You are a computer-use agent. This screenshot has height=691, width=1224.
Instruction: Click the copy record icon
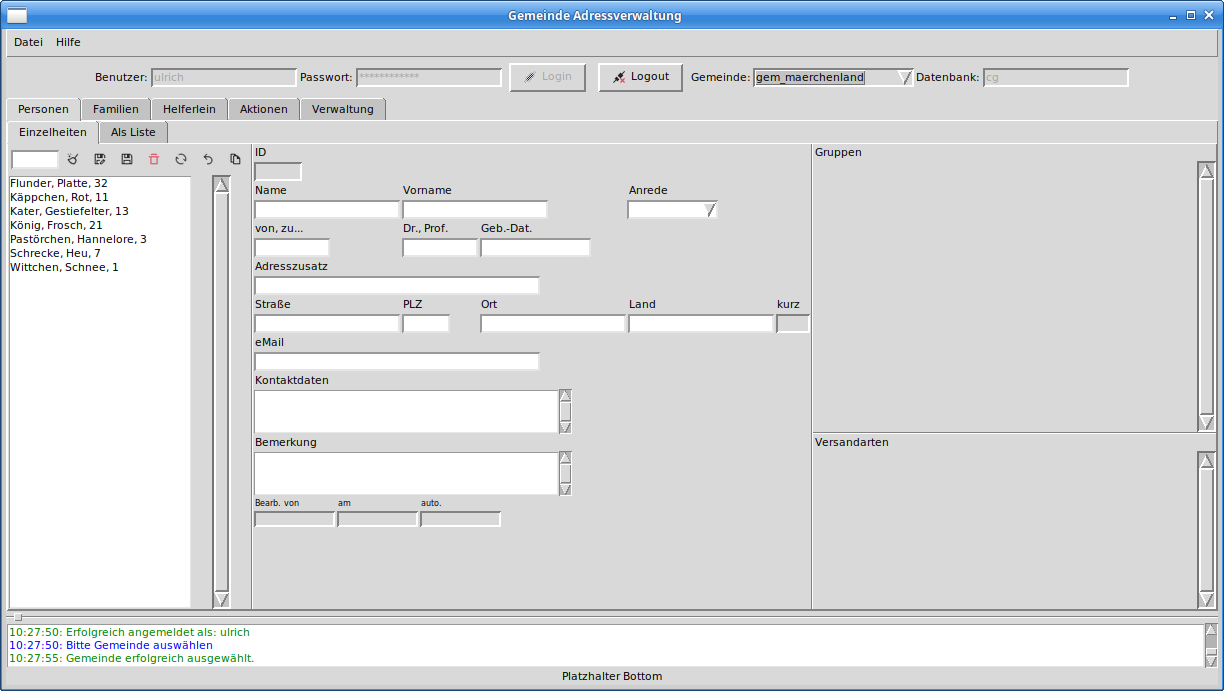pos(235,159)
